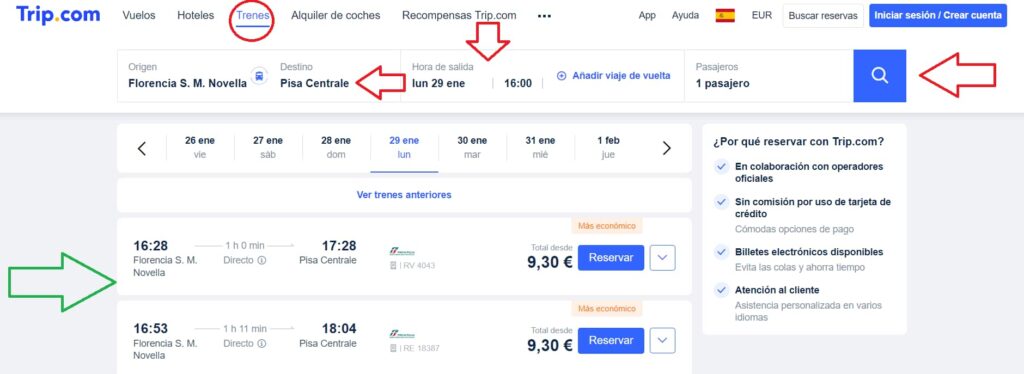The height and width of the screenshot is (374, 1024).
Task: Swap stations with the train icon
Action: coord(259,76)
